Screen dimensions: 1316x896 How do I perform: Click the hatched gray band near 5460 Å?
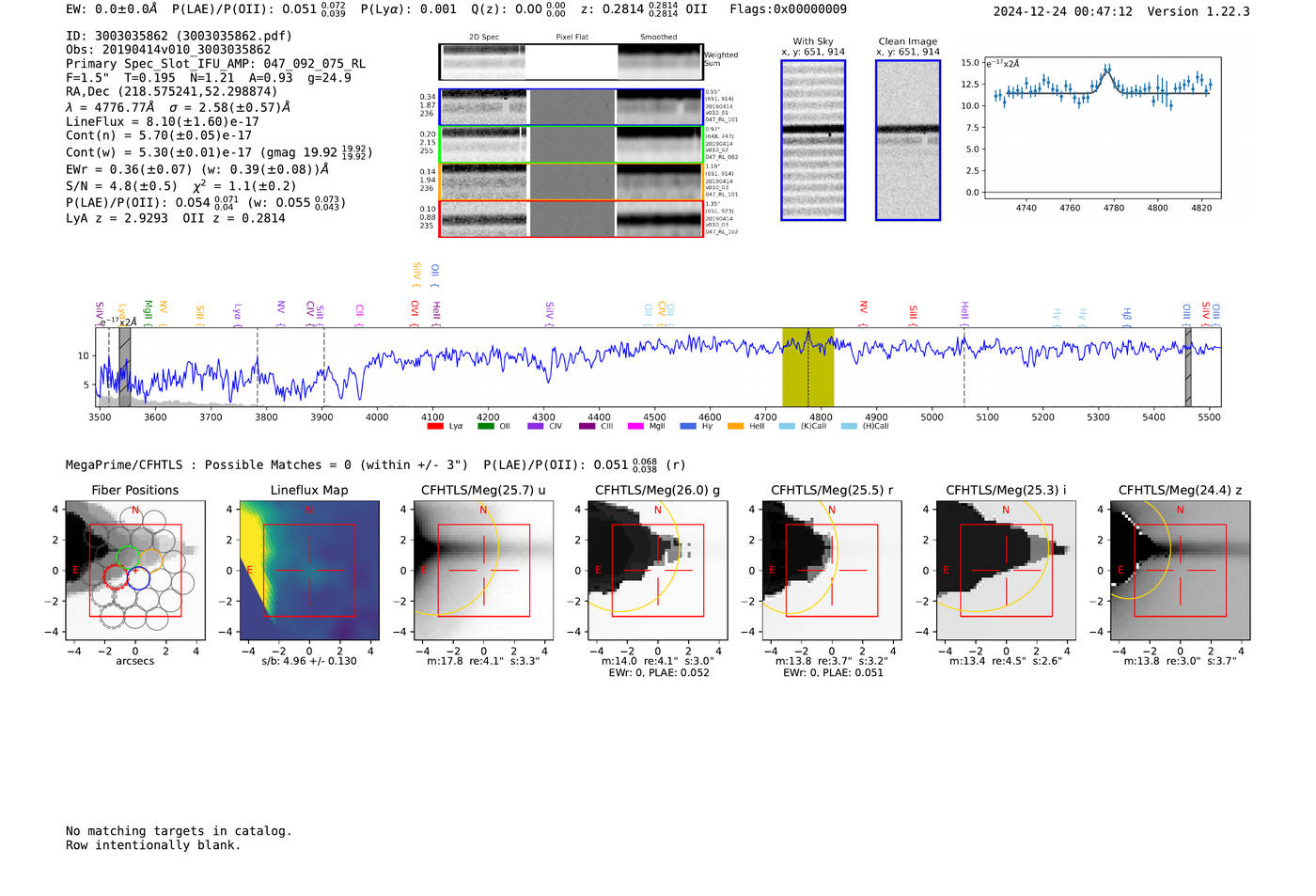(x=1188, y=367)
